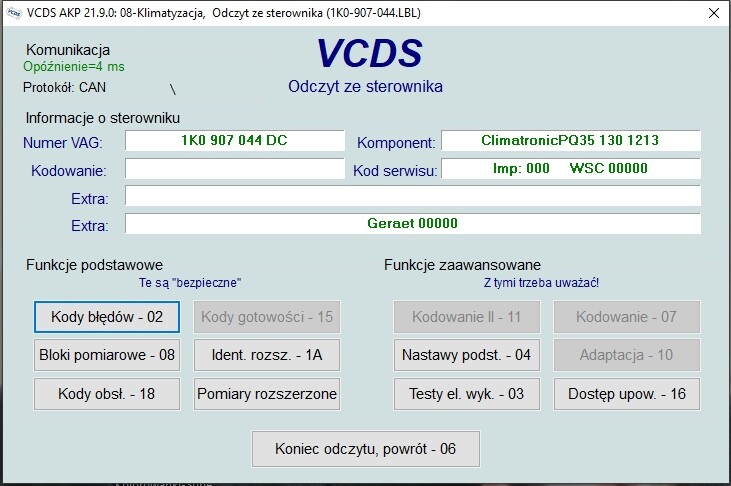Click the Numer VAG field 1K0 907 044 DC
731x486 pixels.
(234, 140)
